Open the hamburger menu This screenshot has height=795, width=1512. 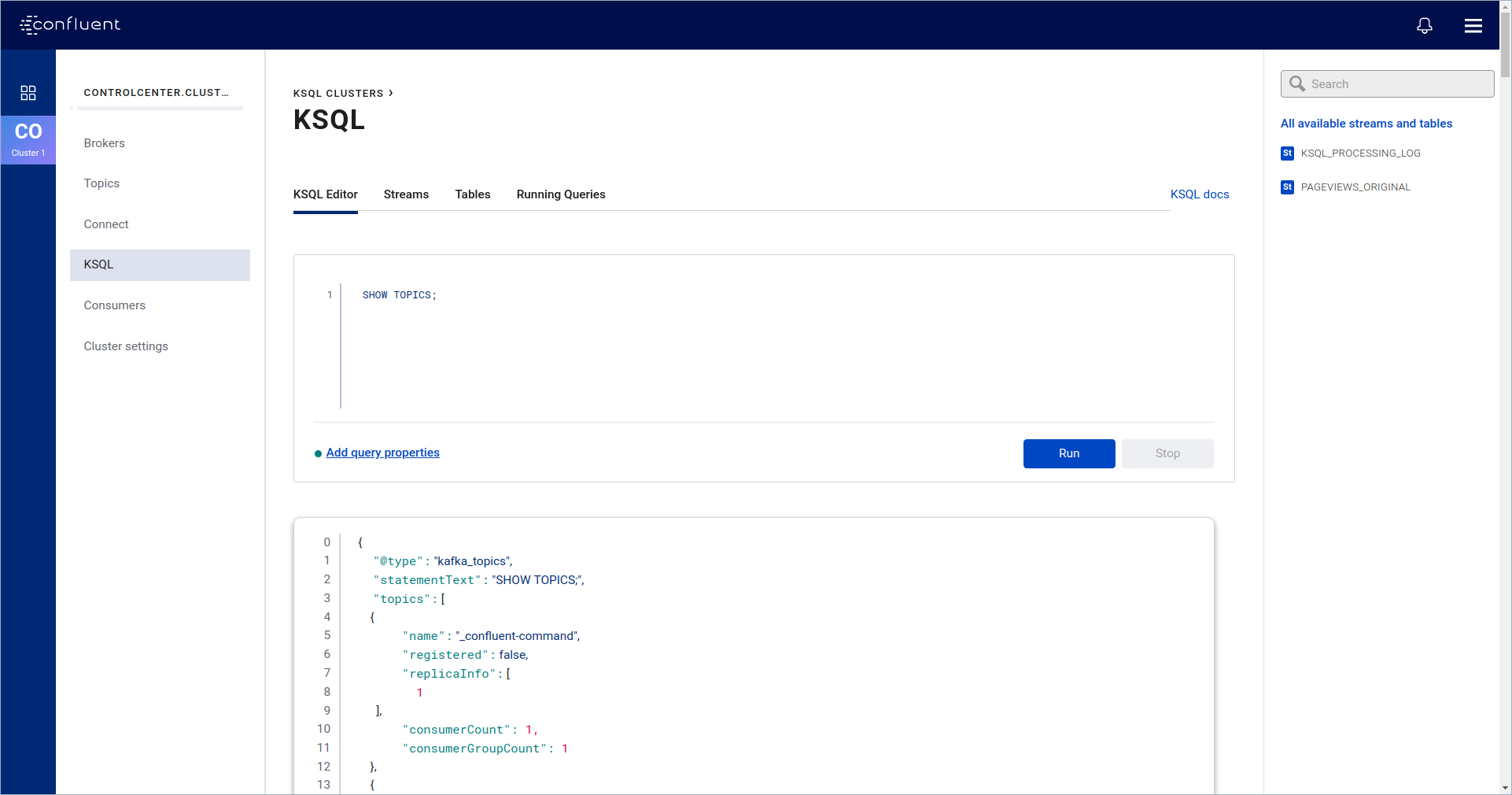(x=1473, y=26)
